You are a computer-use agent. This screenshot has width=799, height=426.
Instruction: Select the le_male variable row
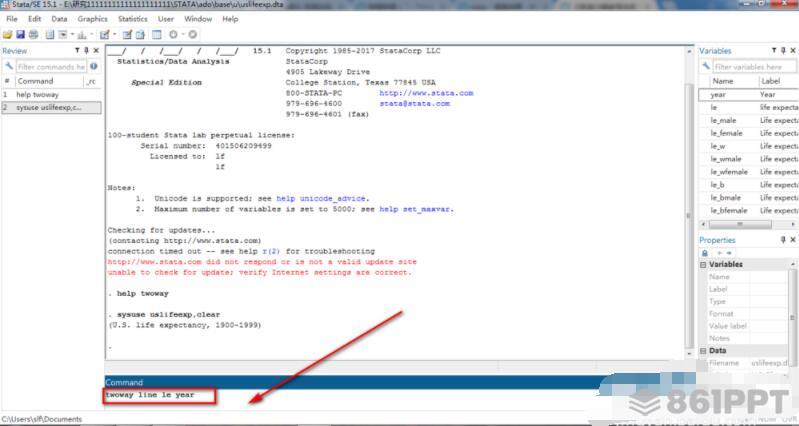(749, 120)
